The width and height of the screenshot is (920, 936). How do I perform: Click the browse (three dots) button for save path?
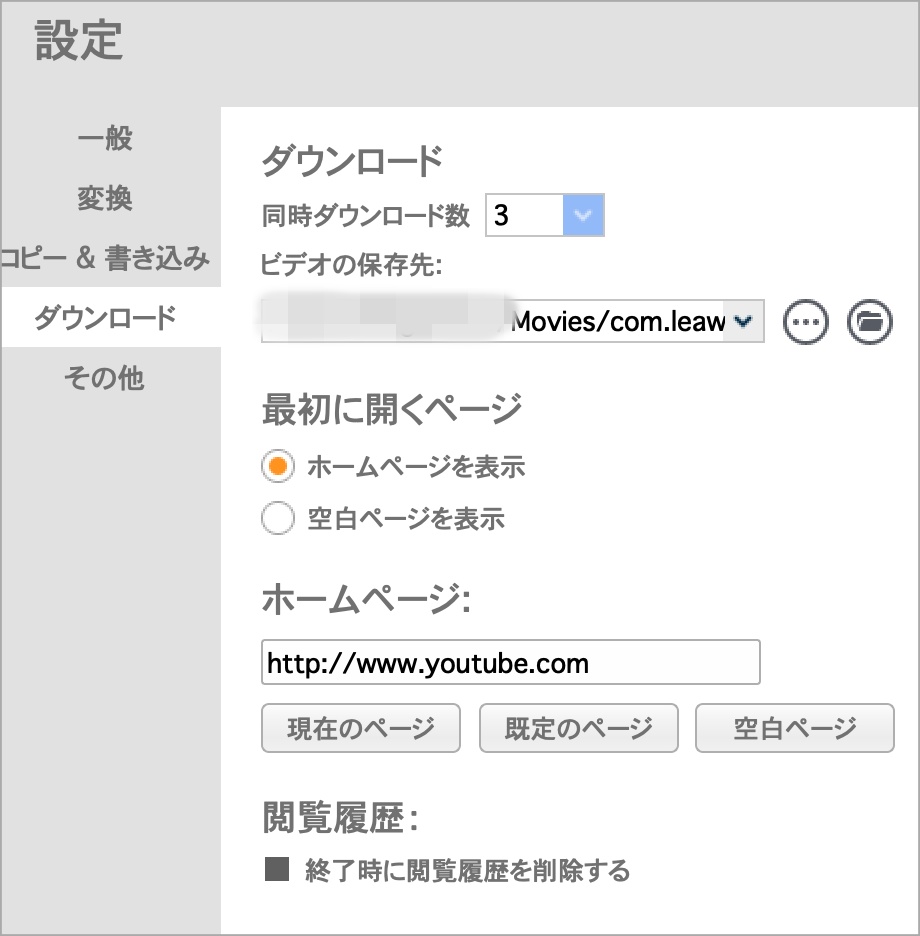click(805, 322)
